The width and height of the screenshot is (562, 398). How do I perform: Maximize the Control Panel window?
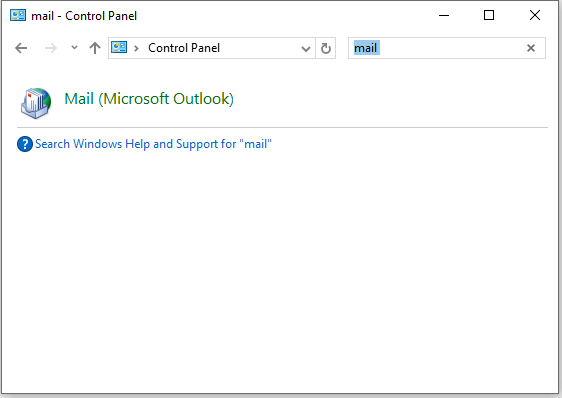pos(489,15)
